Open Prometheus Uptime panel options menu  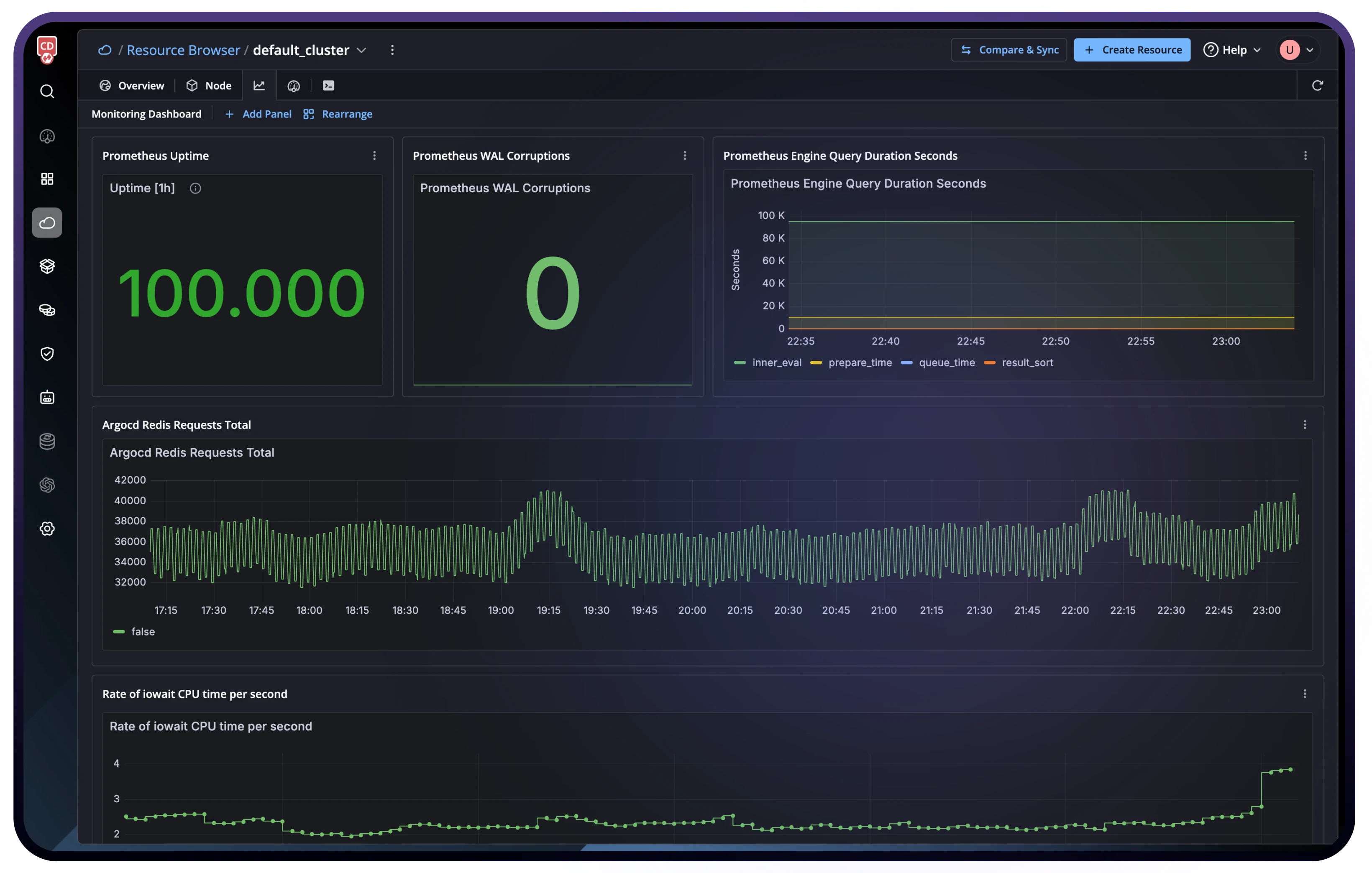[374, 156]
